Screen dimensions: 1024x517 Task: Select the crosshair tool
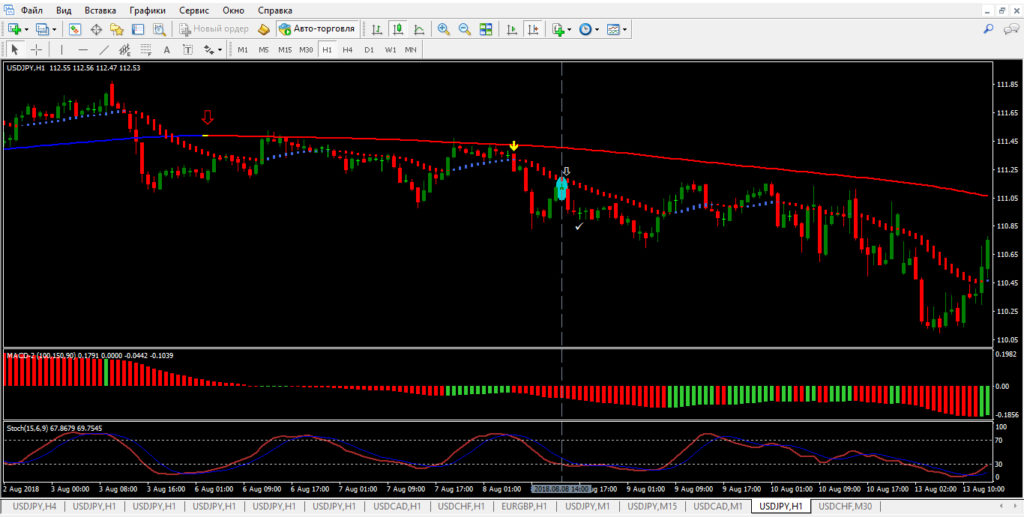tap(36, 49)
